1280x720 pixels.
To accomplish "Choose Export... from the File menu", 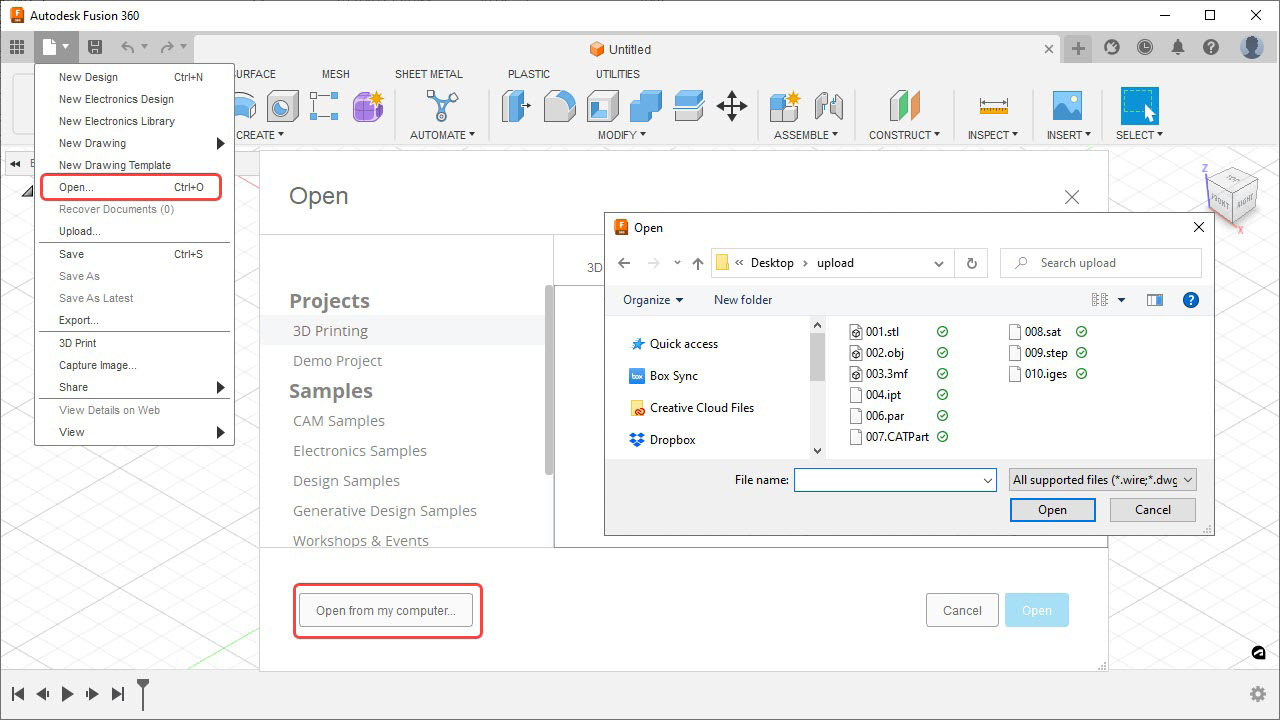I will click(x=134, y=320).
